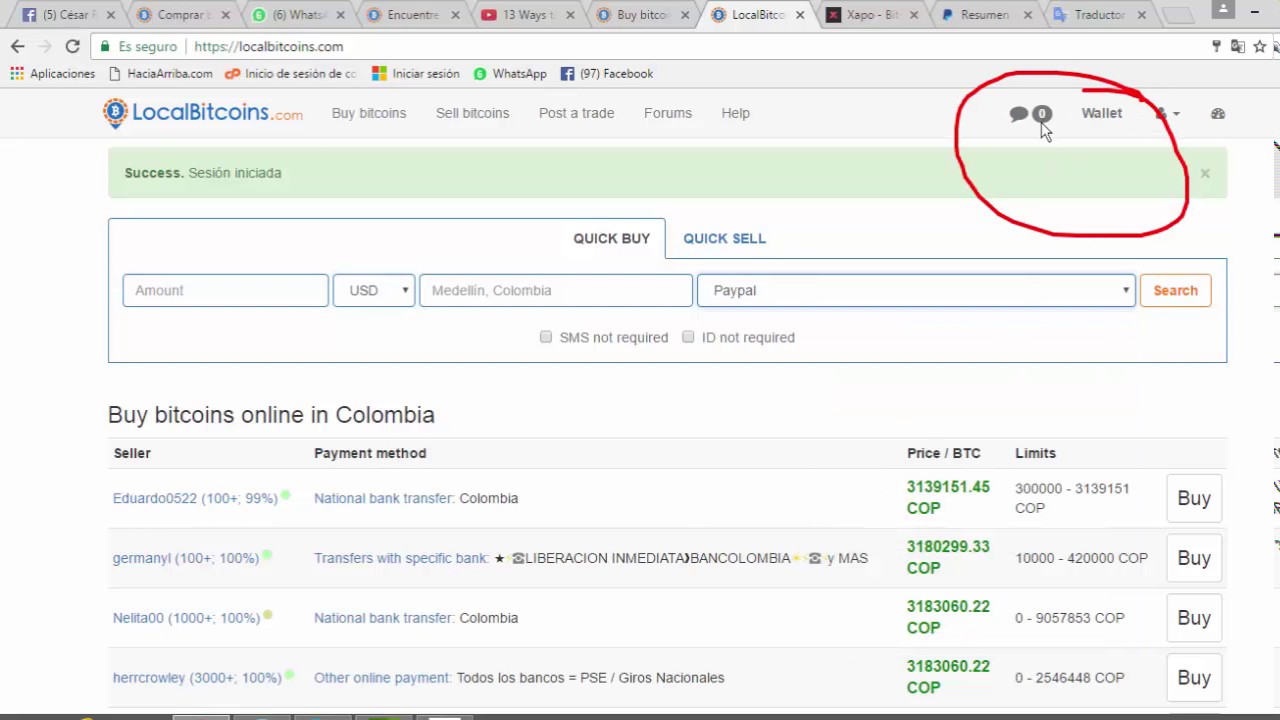
Task: Click the Chrome profile user icon
Action: click(1223, 9)
